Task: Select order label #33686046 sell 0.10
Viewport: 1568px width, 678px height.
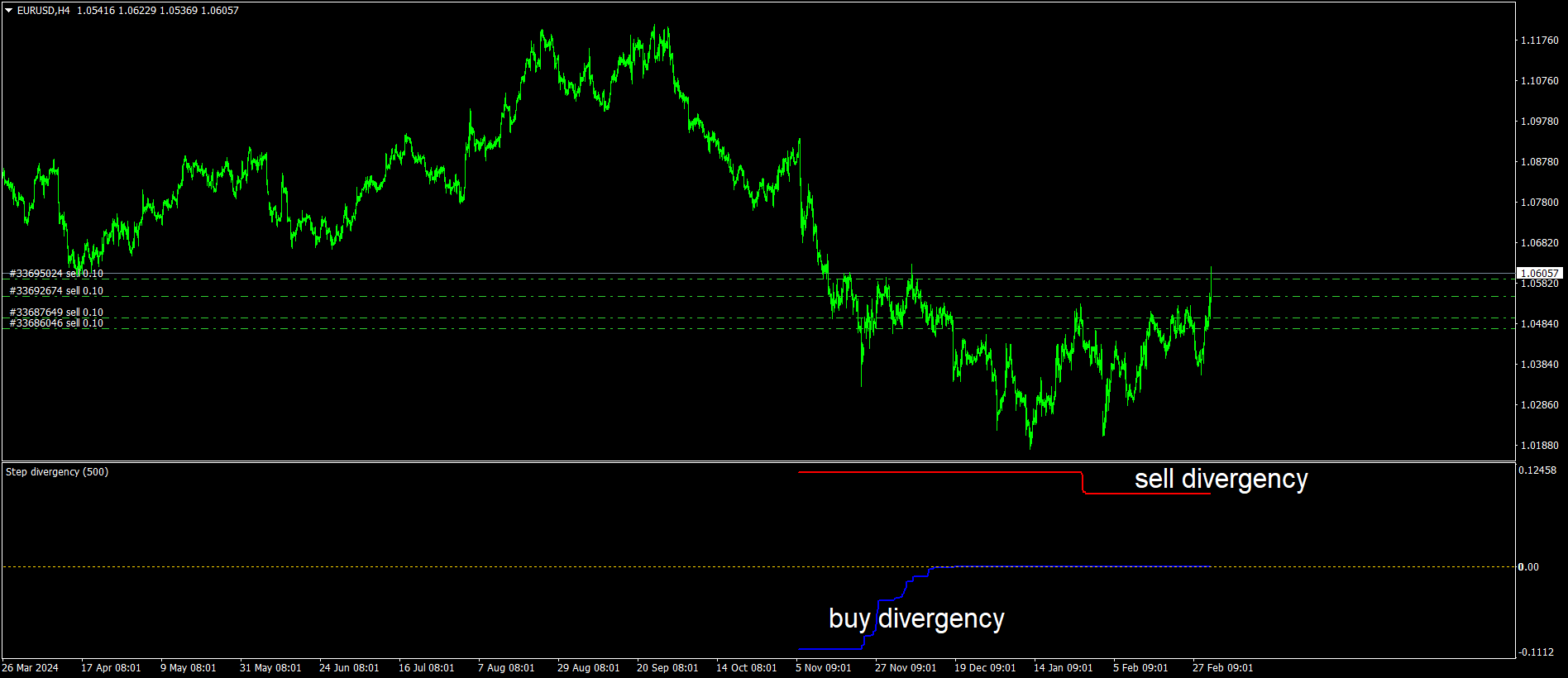Action: pyautogui.click(x=56, y=323)
